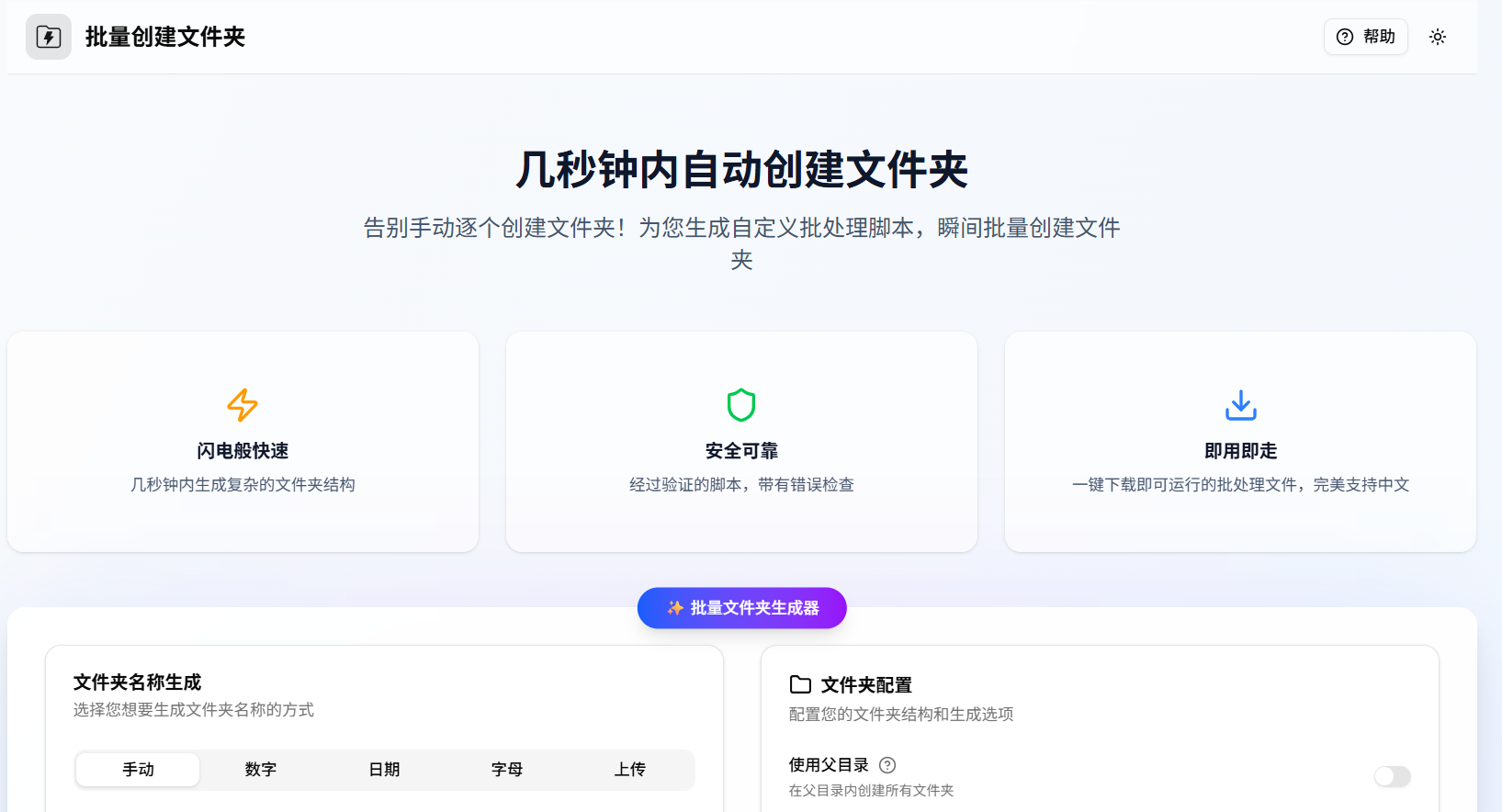
Task: Switch to the 日期 tab
Action: click(x=384, y=770)
